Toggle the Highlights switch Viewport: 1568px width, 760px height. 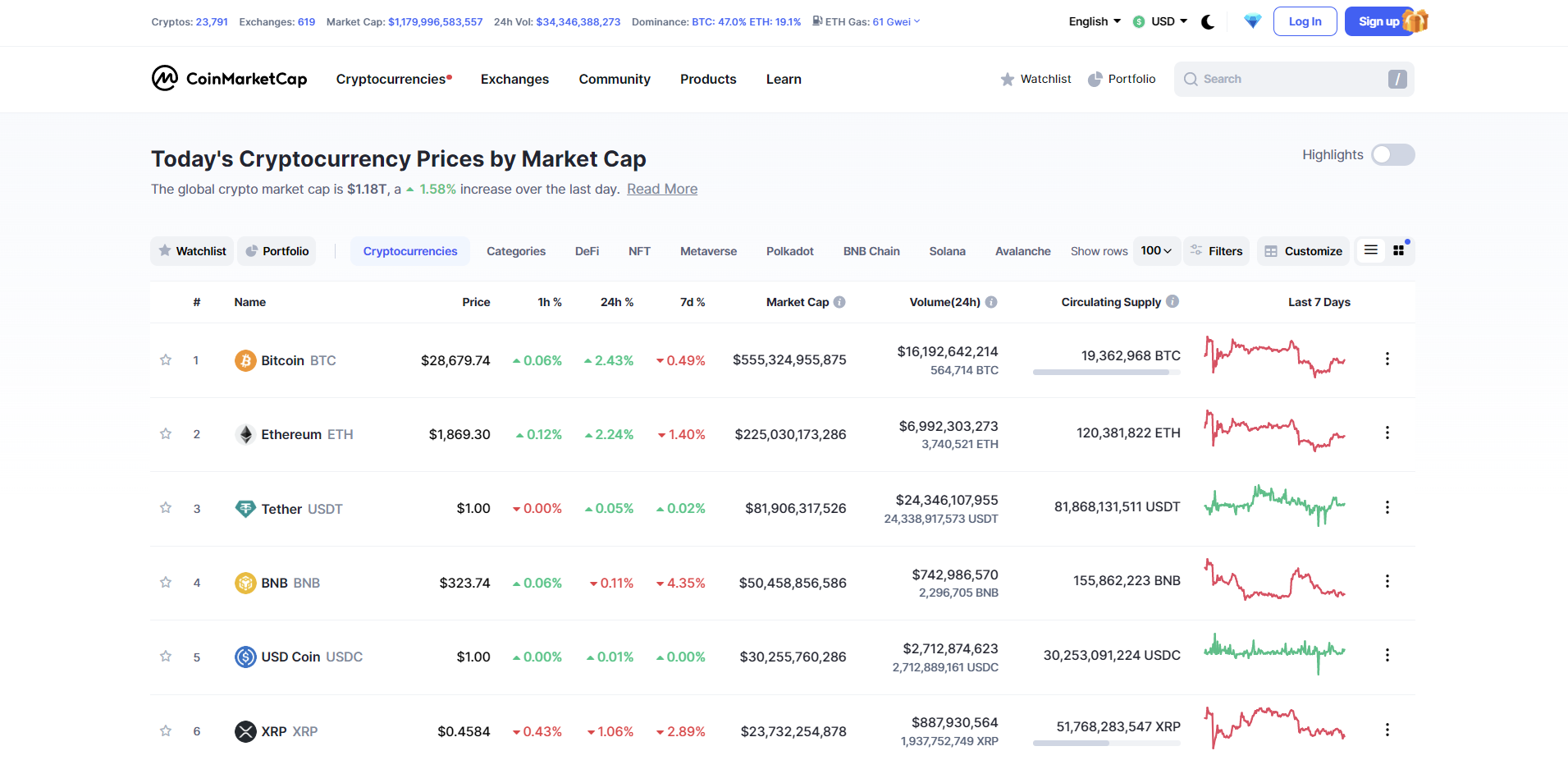(1393, 154)
